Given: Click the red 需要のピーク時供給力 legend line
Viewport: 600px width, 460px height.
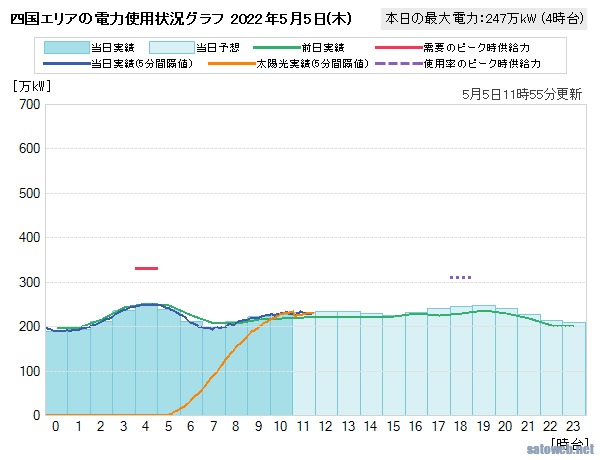Looking at the screenshot, I should pyautogui.click(x=396, y=47).
